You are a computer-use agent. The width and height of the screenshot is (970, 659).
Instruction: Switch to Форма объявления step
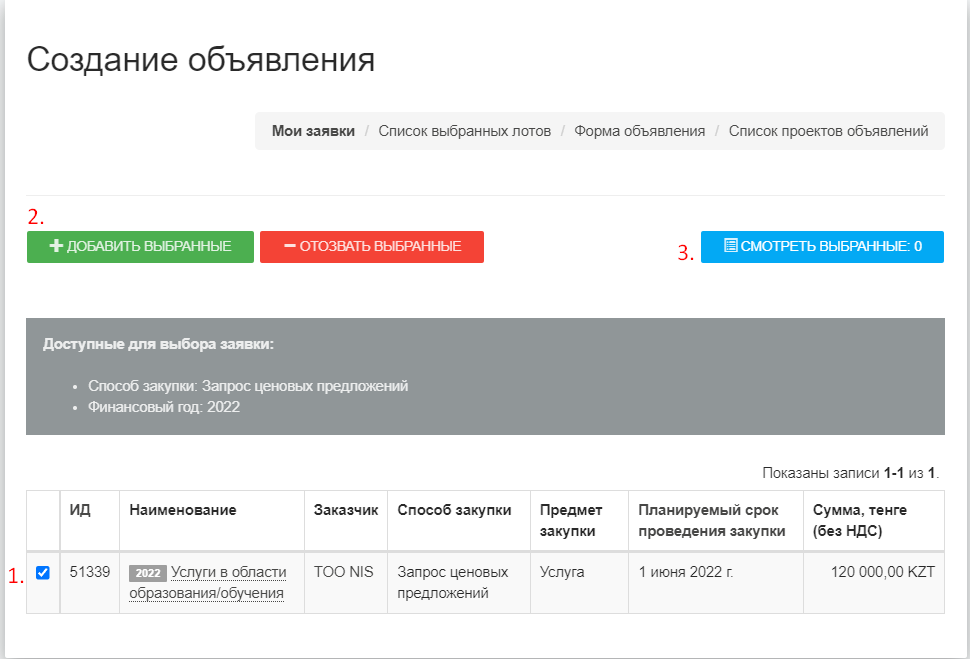click(639, 131)
